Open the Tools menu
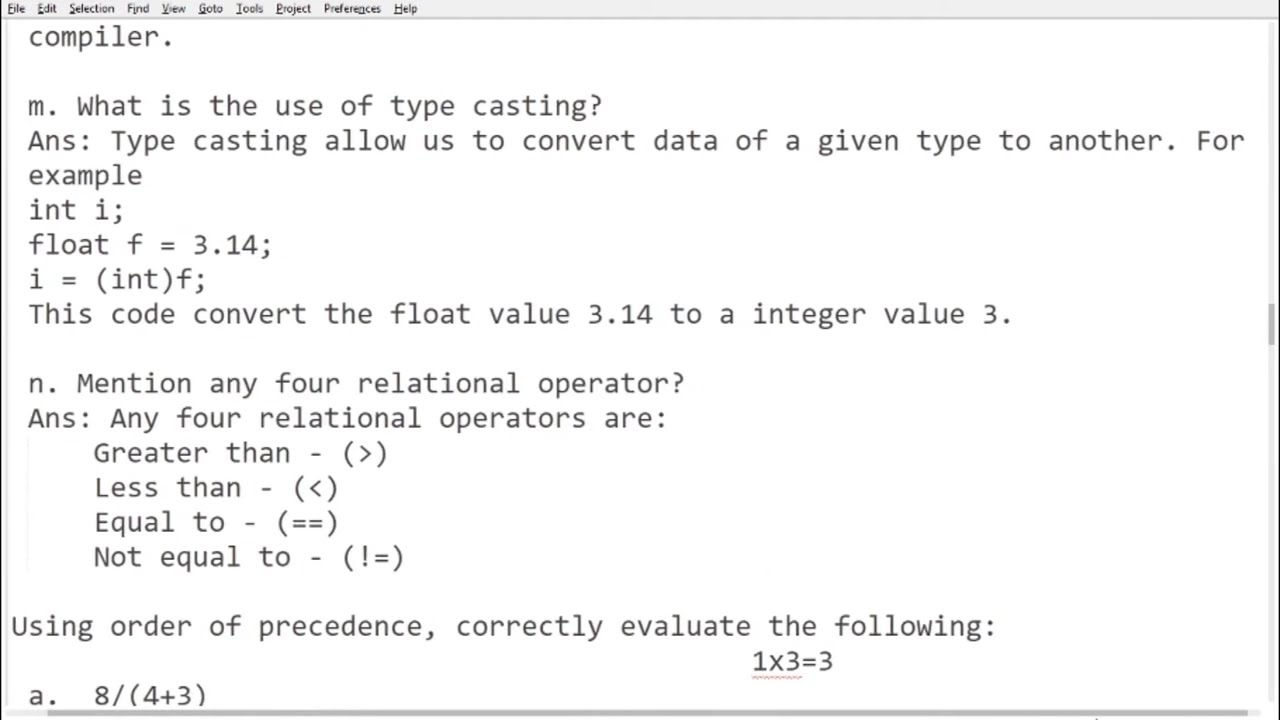The height and width of the screenshot is (720, 1280). 249,8
